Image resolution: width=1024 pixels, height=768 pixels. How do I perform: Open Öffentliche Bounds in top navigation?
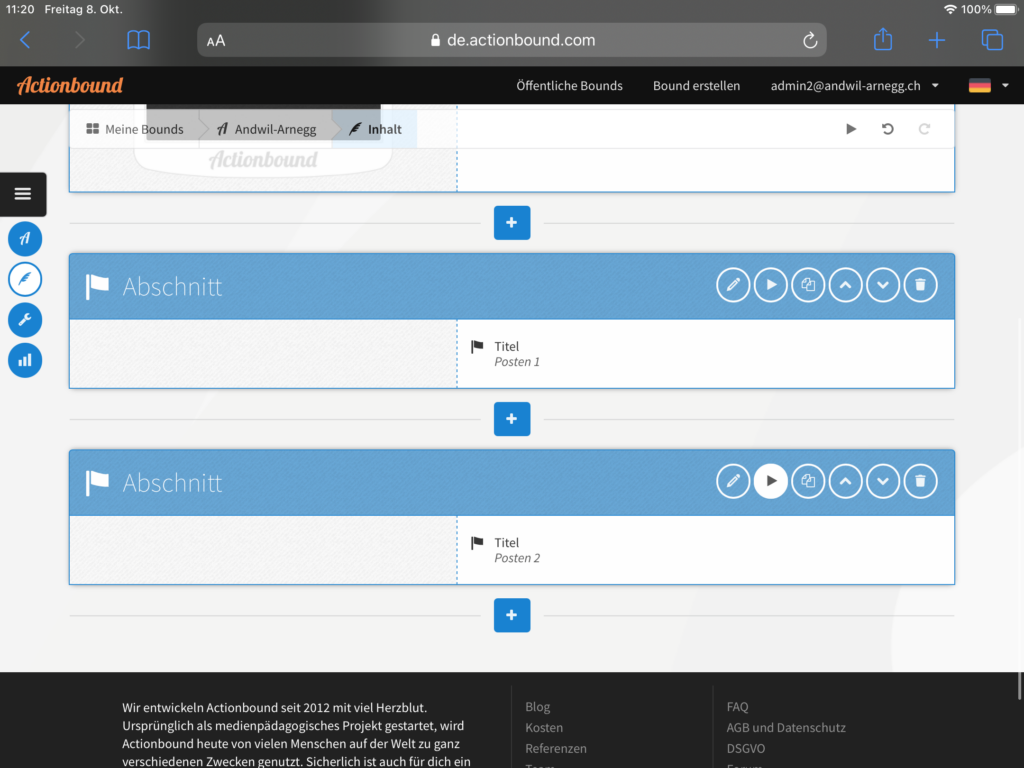569,86
